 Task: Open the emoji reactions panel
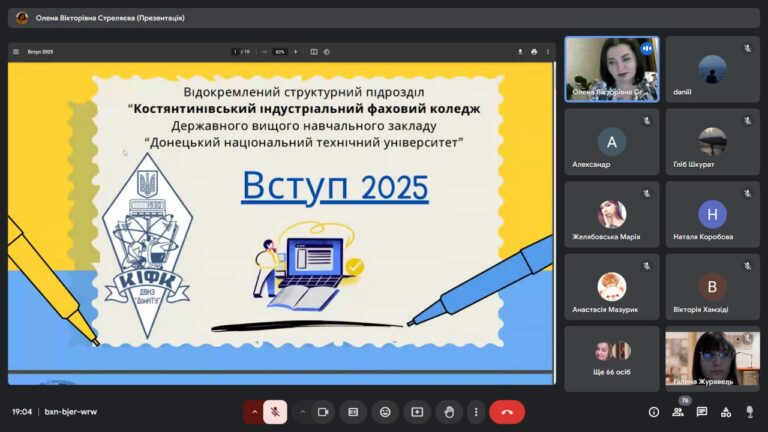[x=385, y=412]
